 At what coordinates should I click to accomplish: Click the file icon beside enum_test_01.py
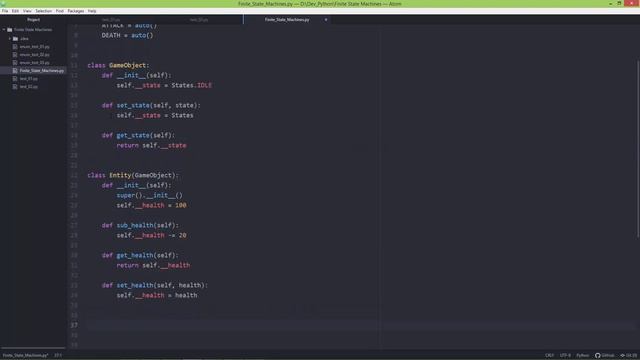15,47
